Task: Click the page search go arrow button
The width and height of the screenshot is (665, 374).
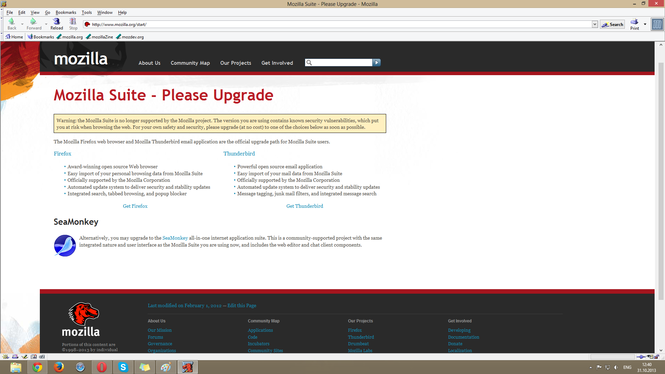Action: (x=377, y=62)
